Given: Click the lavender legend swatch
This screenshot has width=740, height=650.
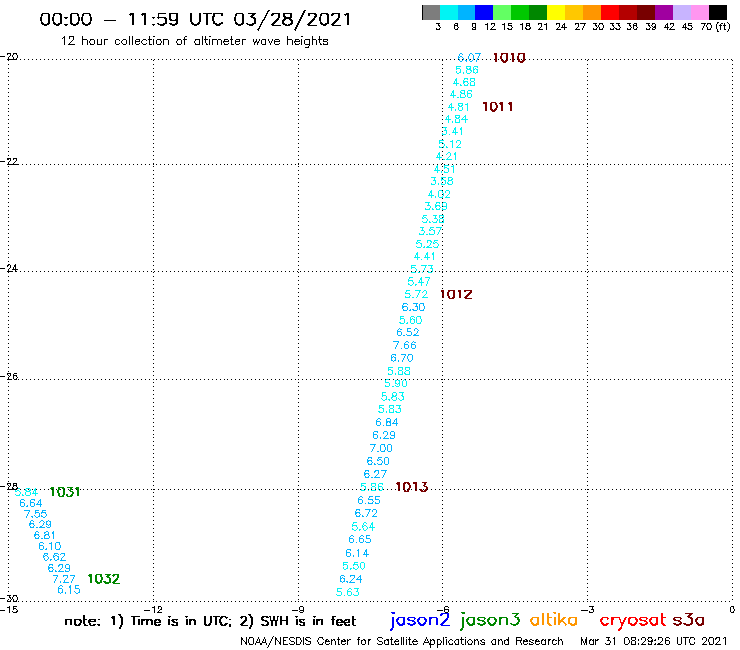Looking at the screenshot, I should [681, 12].
